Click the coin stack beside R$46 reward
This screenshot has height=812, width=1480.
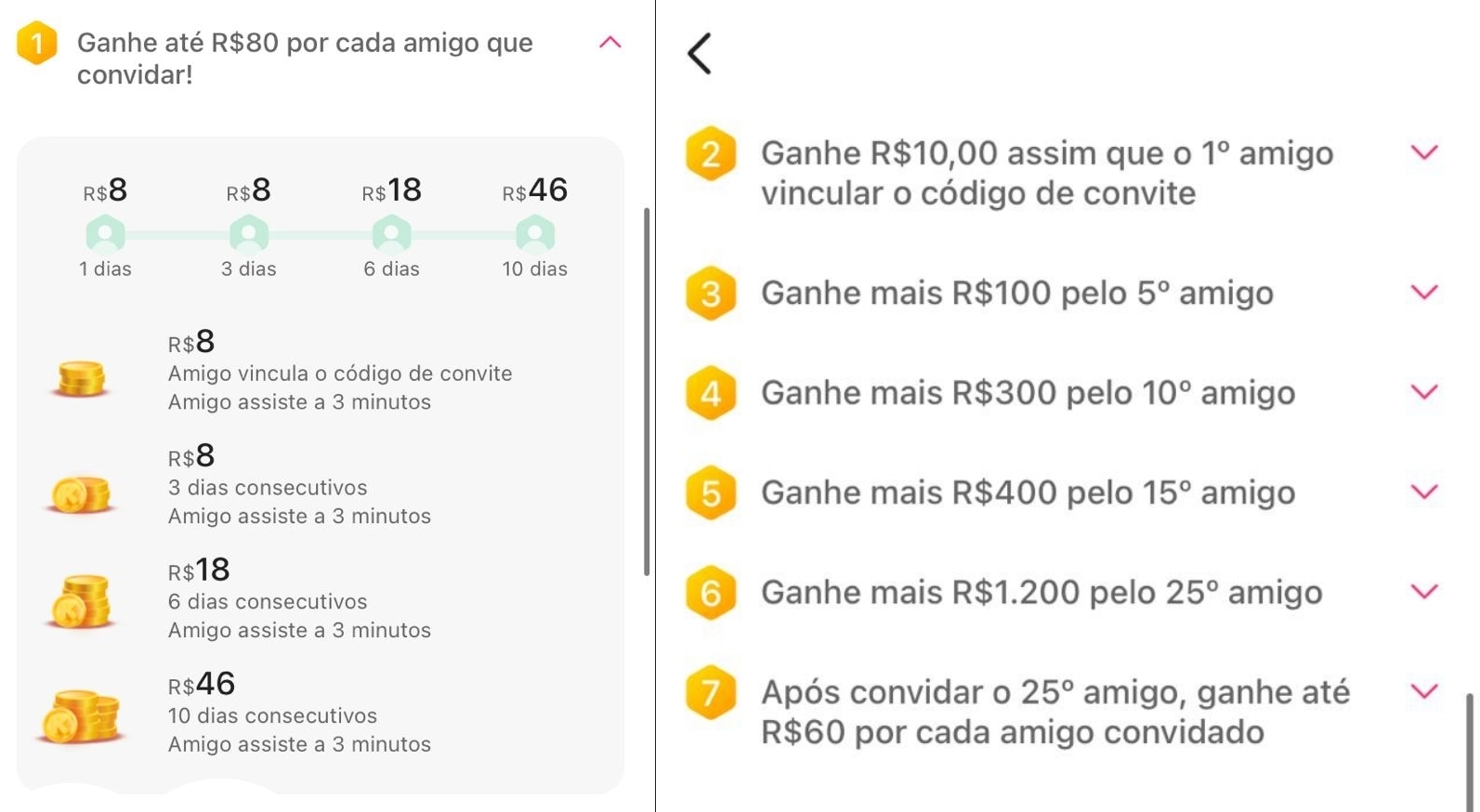[x=80, y=716]
